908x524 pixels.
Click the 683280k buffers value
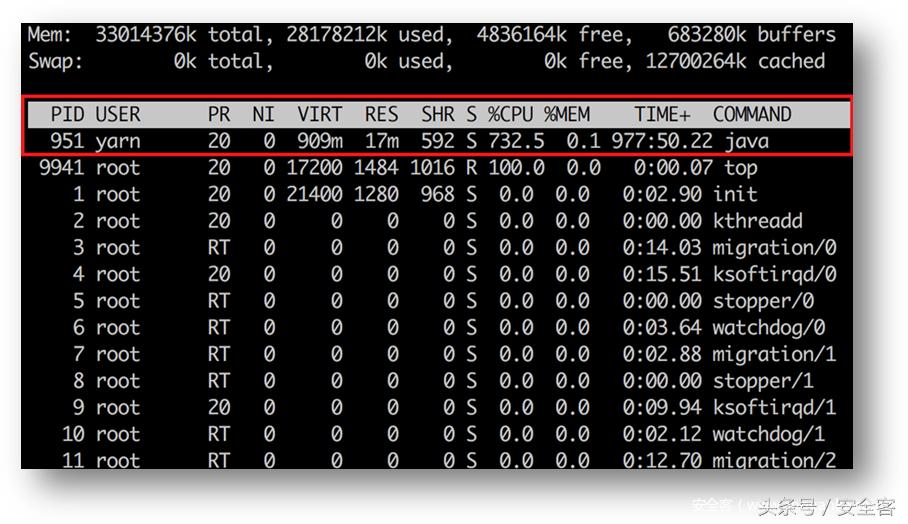[x=707, y=35]
